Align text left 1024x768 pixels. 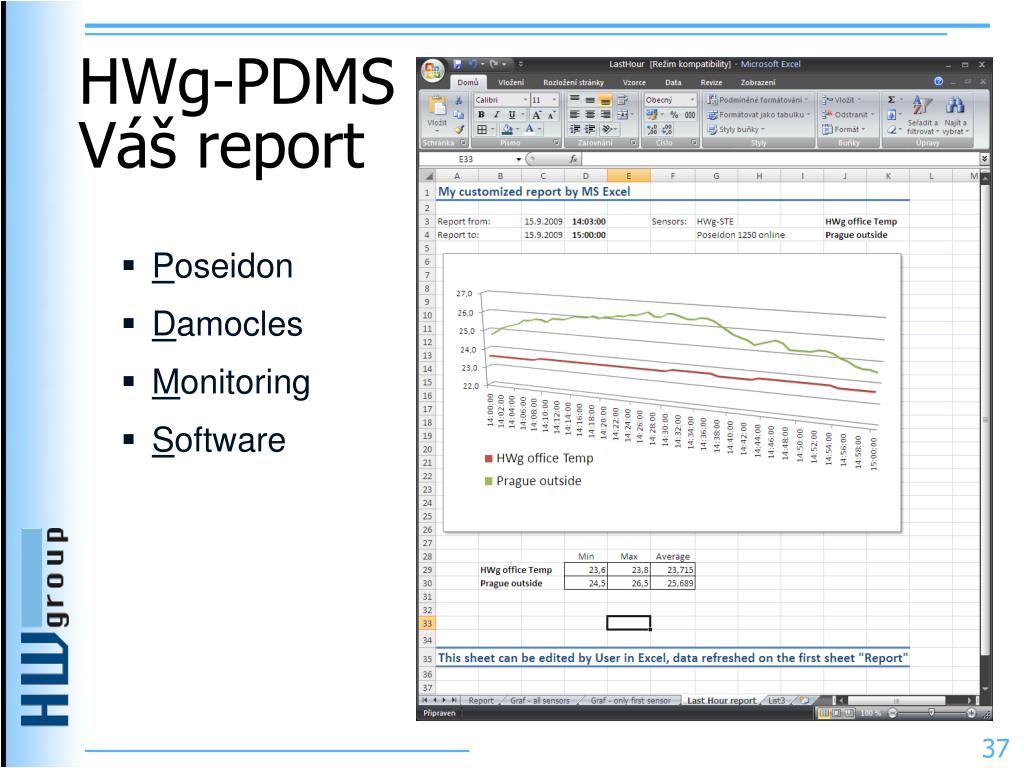[575, 114]
